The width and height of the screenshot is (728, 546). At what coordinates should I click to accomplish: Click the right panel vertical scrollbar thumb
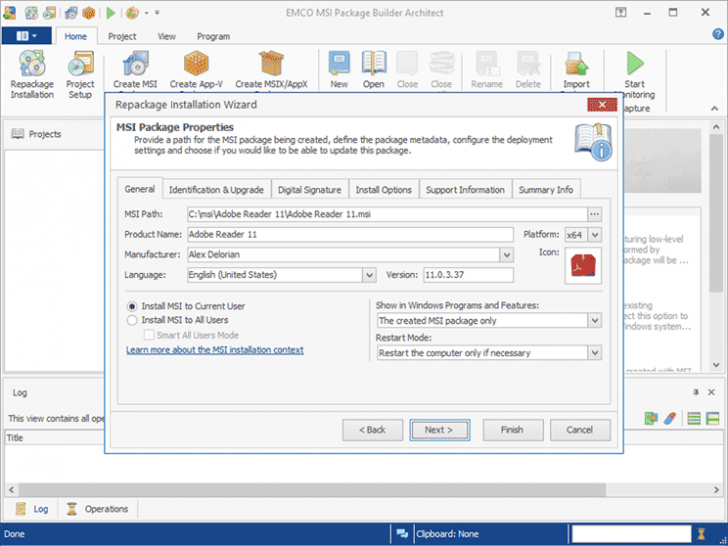click(716, 214)
